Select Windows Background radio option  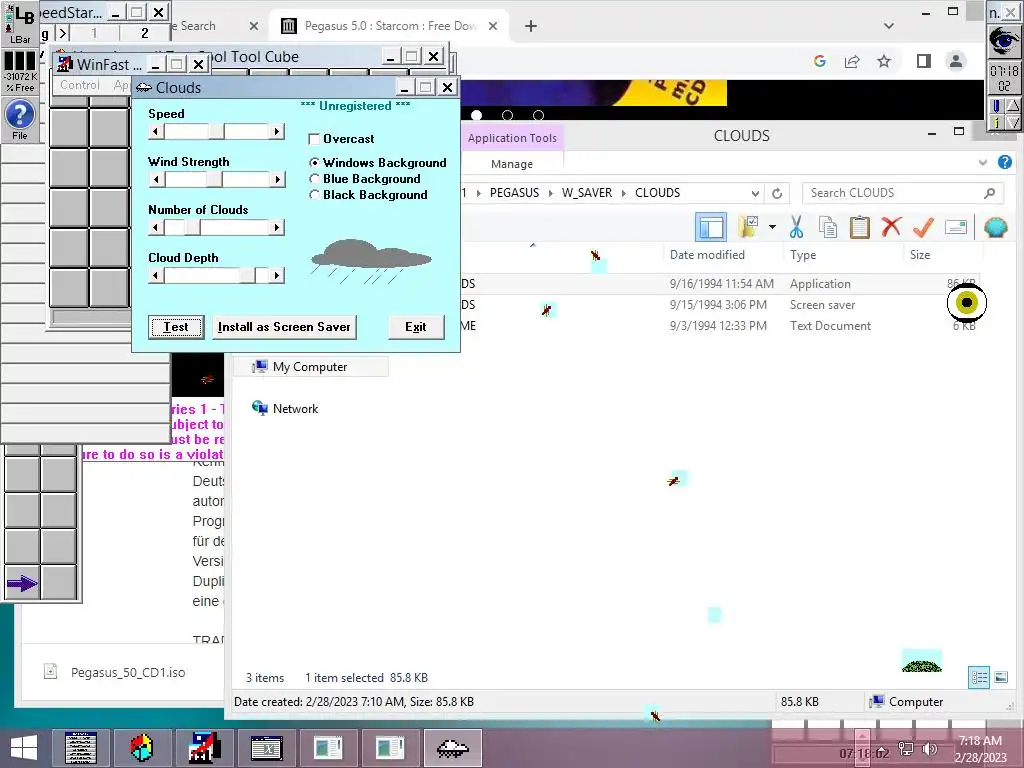314,163
